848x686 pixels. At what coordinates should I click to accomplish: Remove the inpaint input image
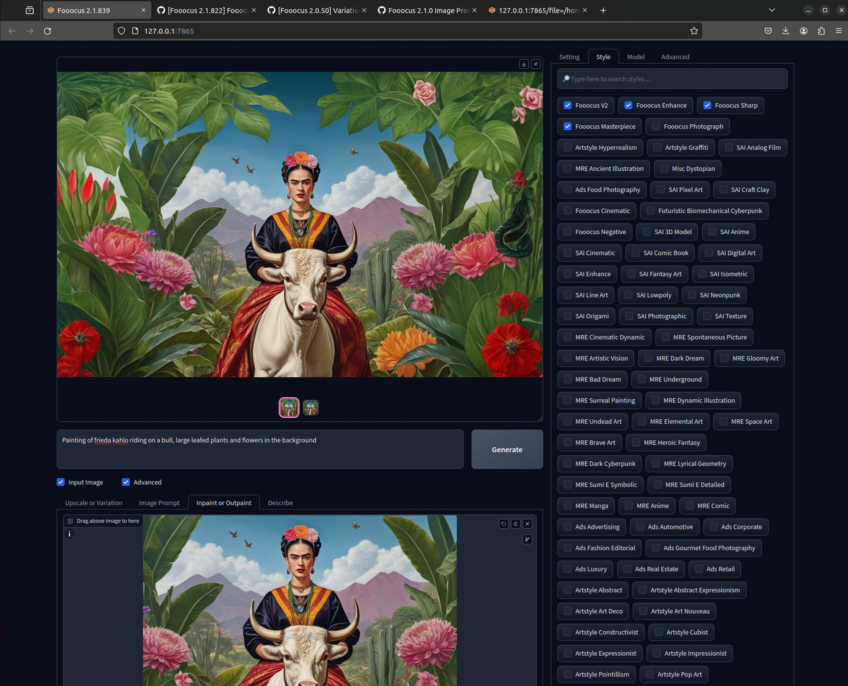pos(528,523)
